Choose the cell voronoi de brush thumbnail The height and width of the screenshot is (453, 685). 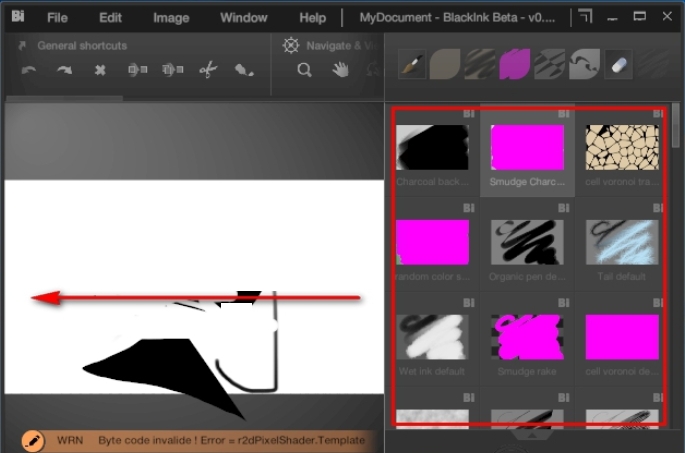[622, 337]
